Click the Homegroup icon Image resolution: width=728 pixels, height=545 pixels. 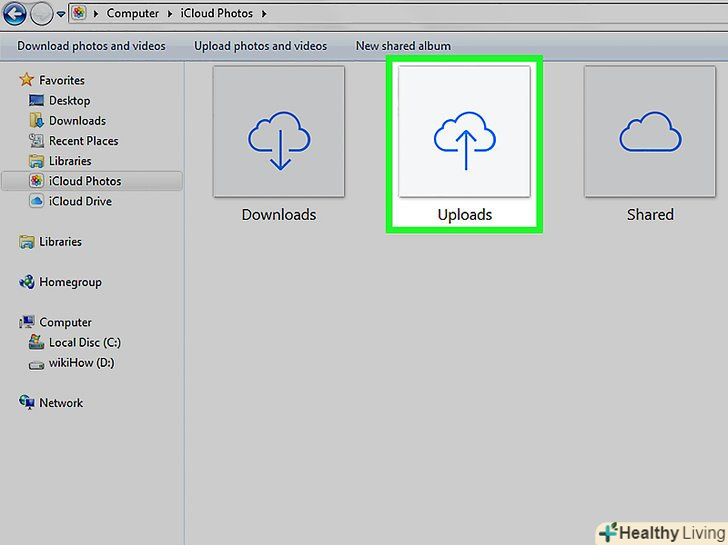coord(26,282)
